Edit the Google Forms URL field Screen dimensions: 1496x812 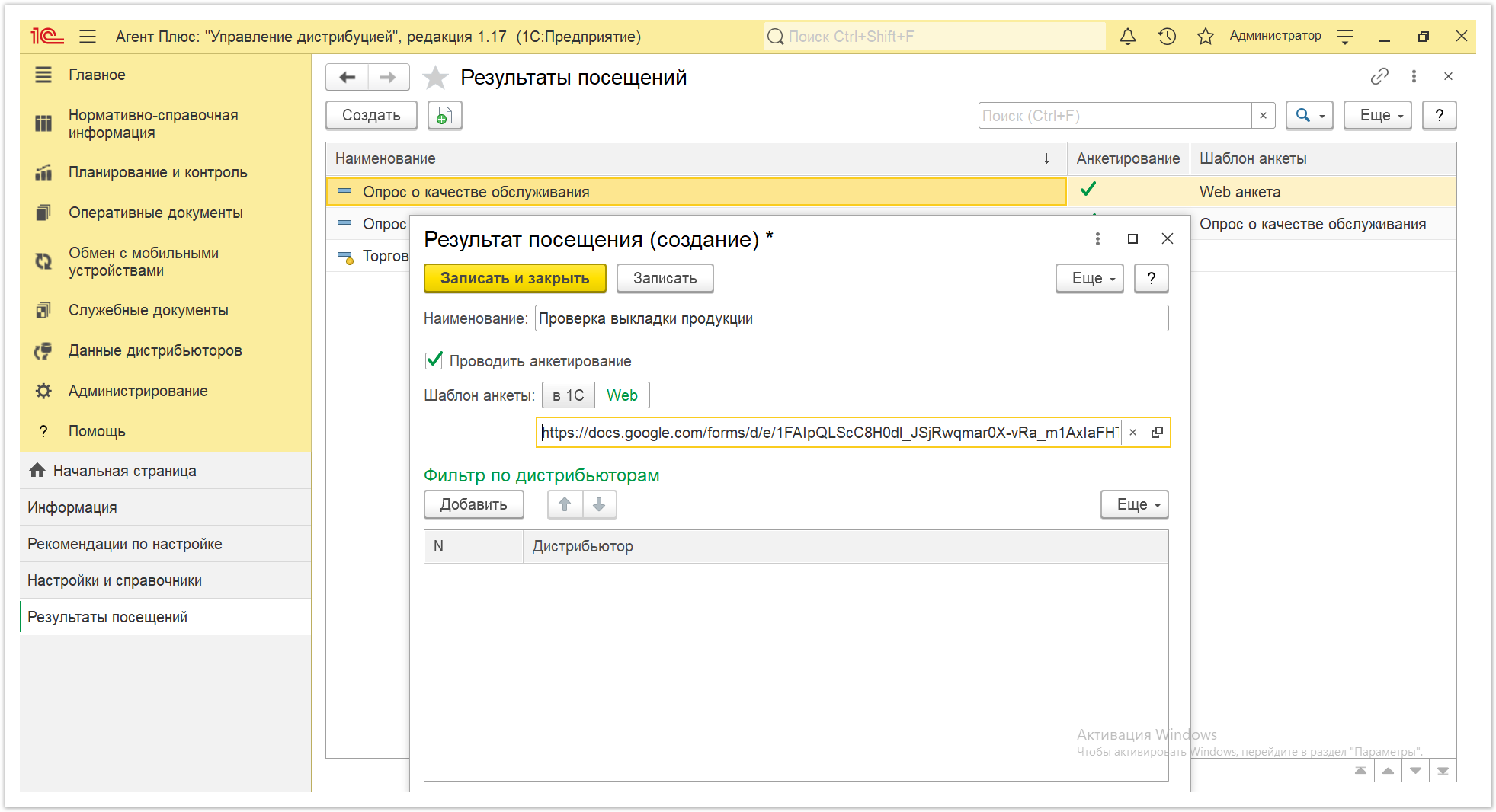829,433
